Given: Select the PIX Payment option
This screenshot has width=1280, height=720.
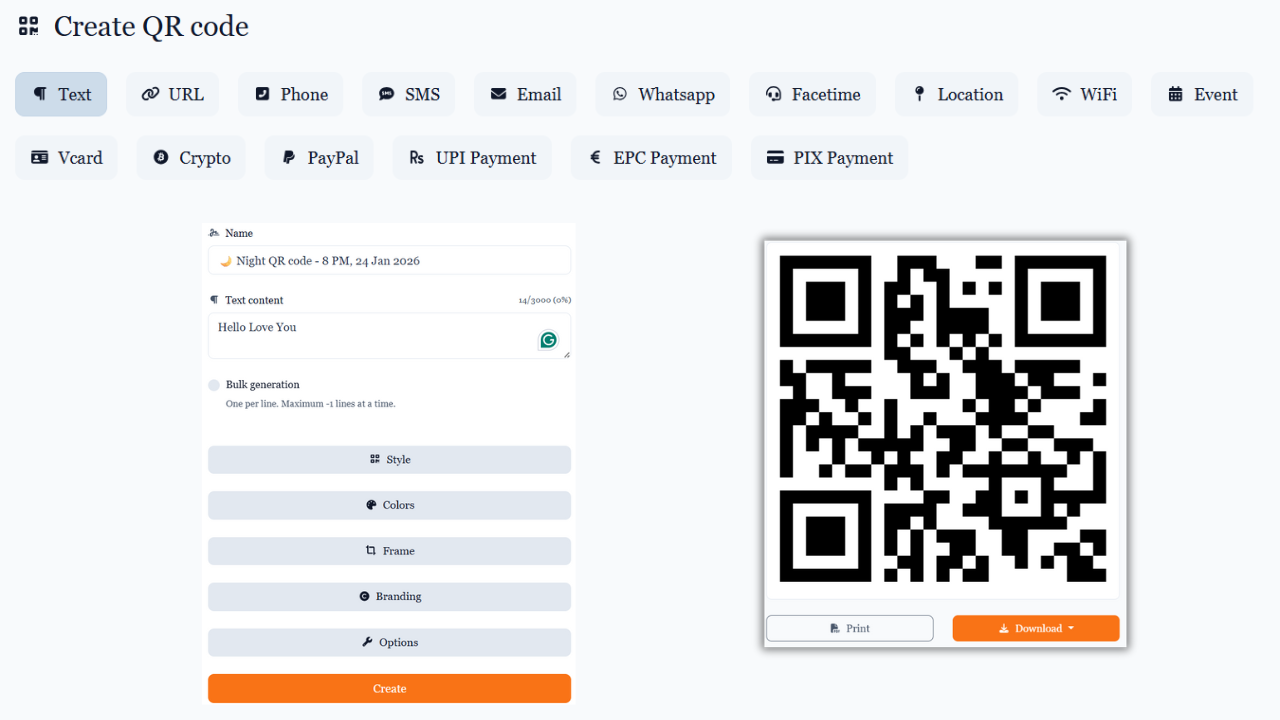Looking at the screenshot, I should point(829,157).
